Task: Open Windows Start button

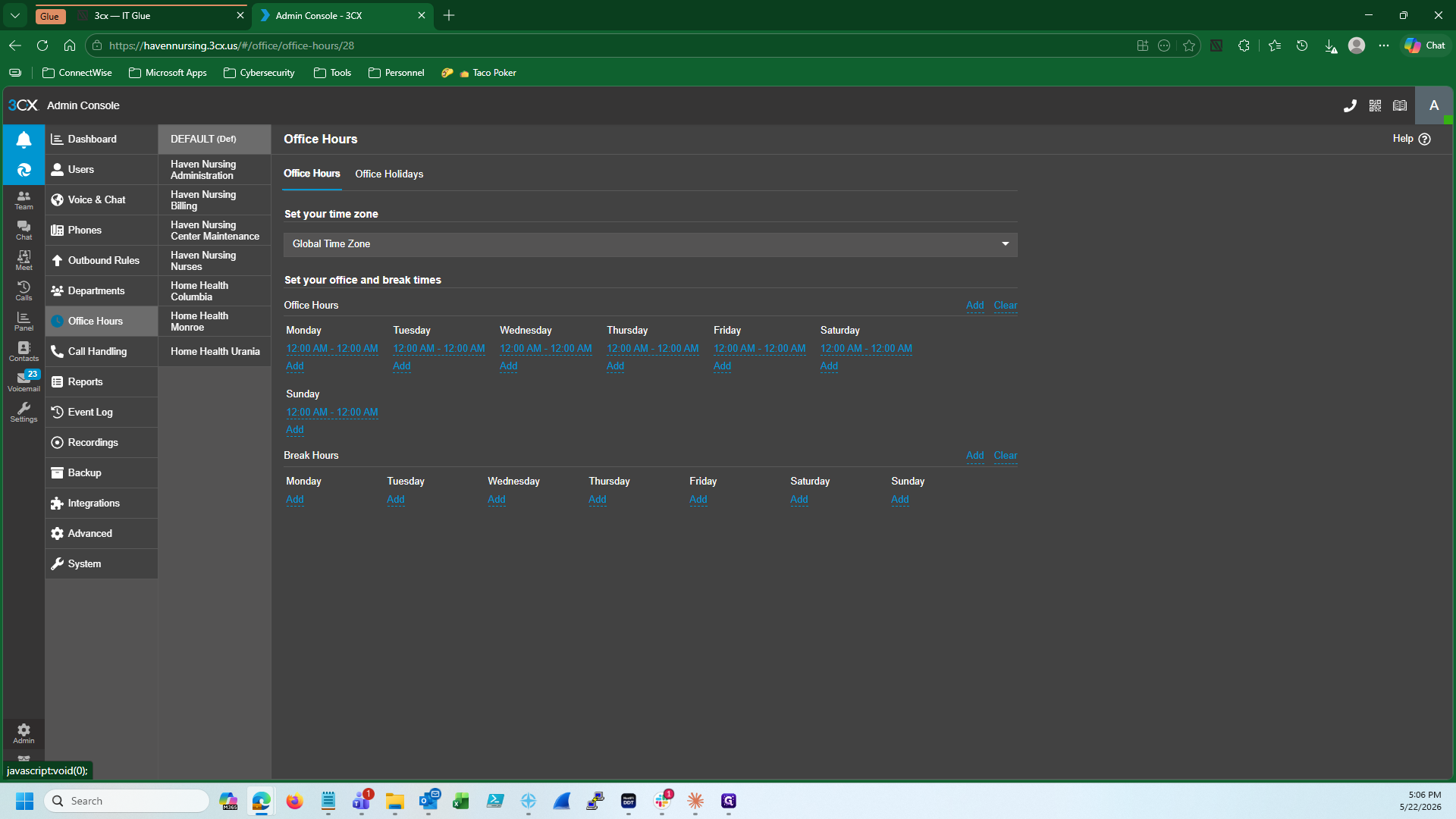Action: (x=24, y=801)
